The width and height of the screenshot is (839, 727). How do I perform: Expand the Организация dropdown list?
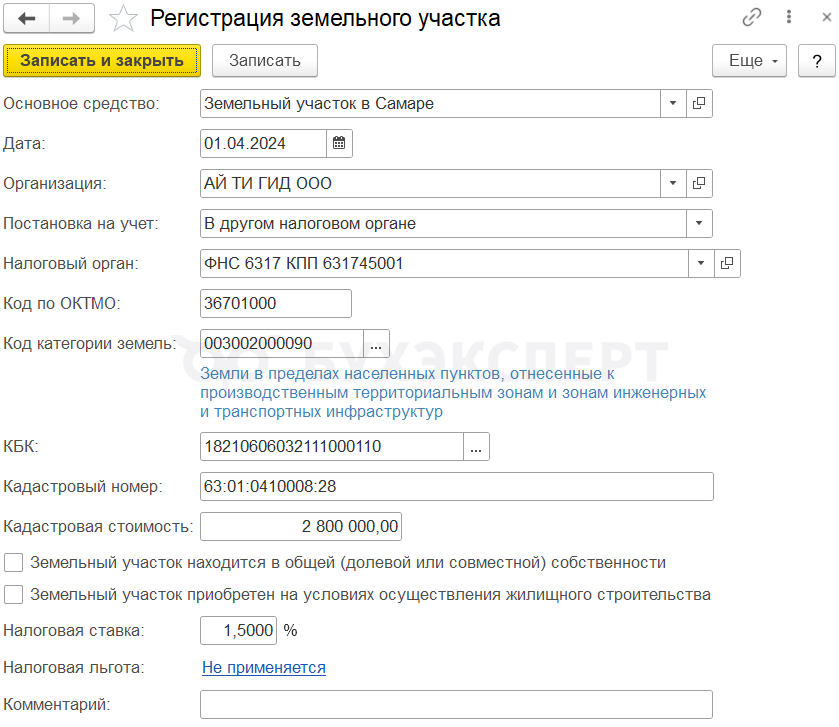coord(673,184)
